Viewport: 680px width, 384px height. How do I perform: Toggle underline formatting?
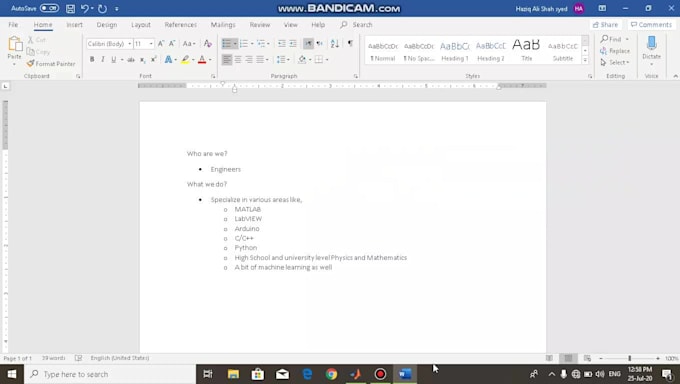[x=114, y=59]
